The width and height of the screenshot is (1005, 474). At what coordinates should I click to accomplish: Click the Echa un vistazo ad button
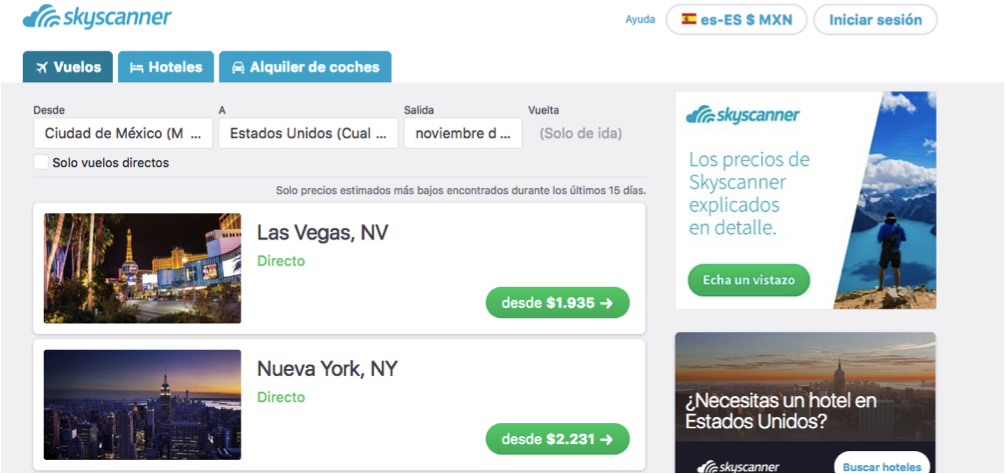[x=749, y=280]
